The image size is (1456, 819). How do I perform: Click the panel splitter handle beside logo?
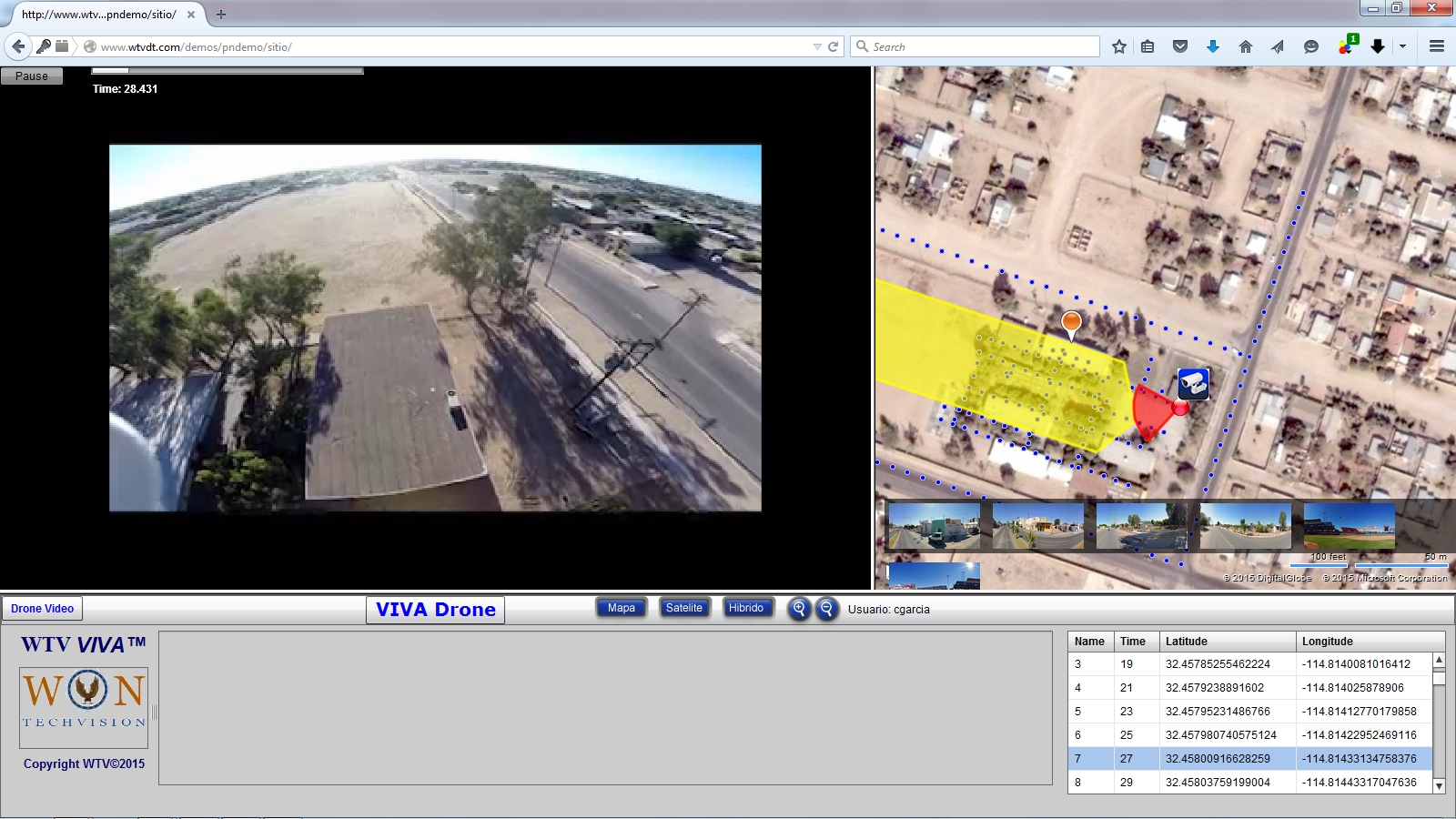[x=154, y=712]
